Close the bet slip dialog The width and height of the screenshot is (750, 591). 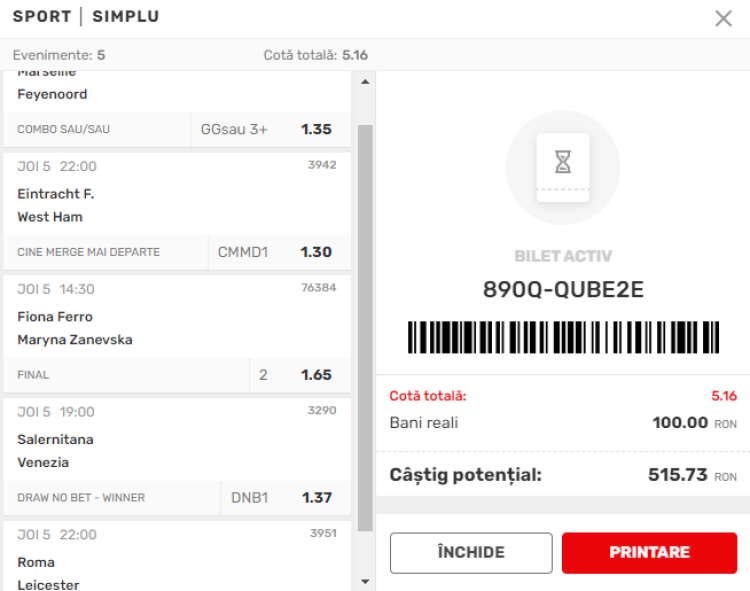(723, 19)
